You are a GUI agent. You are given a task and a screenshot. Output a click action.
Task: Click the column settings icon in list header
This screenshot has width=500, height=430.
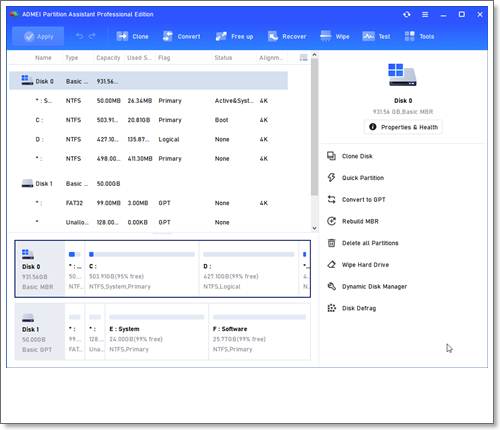coord(303,58)
